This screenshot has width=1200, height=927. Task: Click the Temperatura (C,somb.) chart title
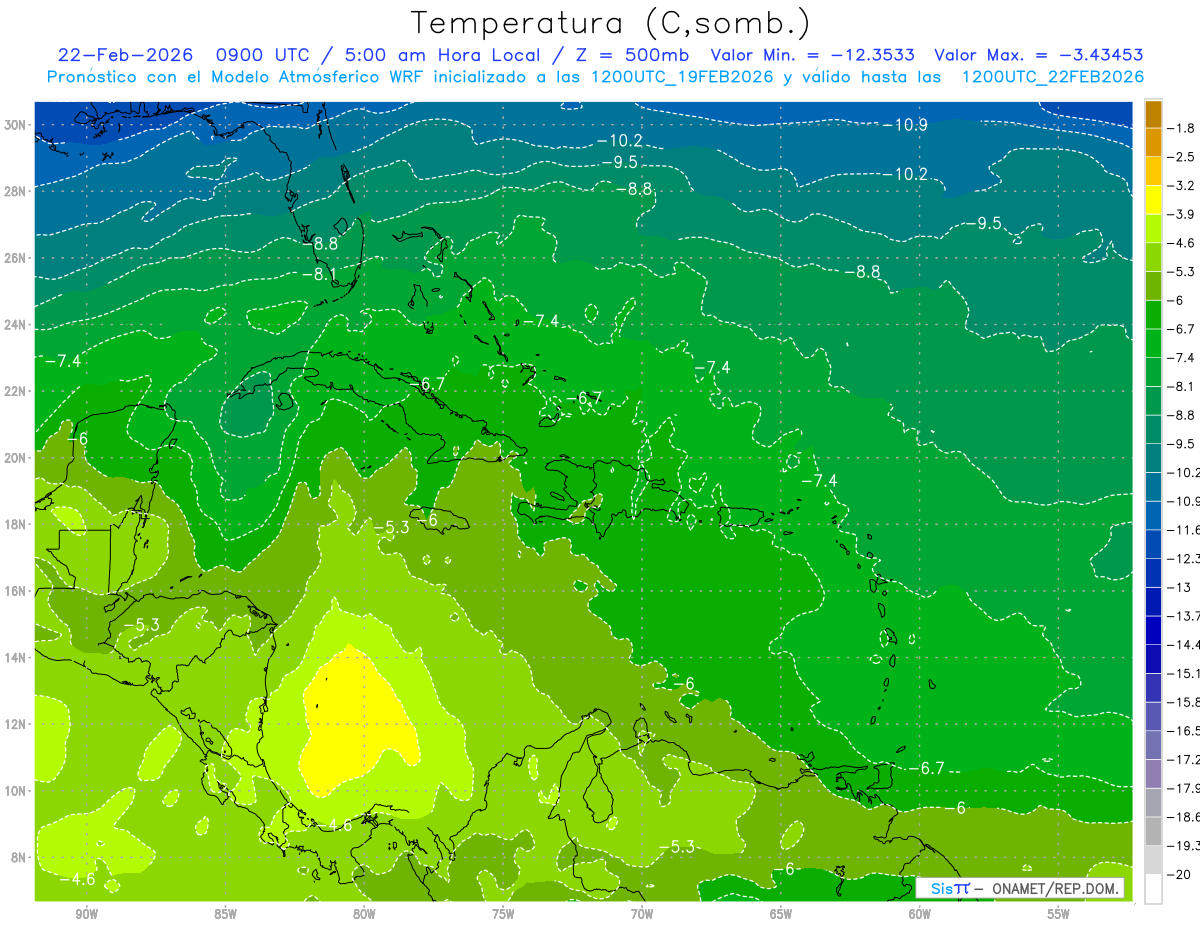pos(612,22)
